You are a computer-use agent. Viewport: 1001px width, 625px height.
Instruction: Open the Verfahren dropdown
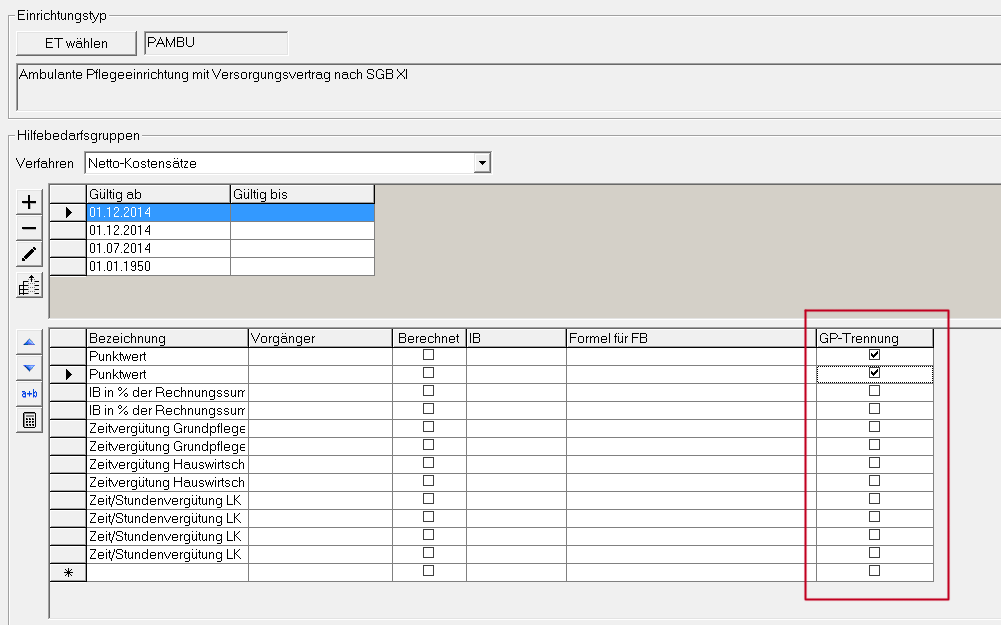pyautogui.click(x=482, y=163)
